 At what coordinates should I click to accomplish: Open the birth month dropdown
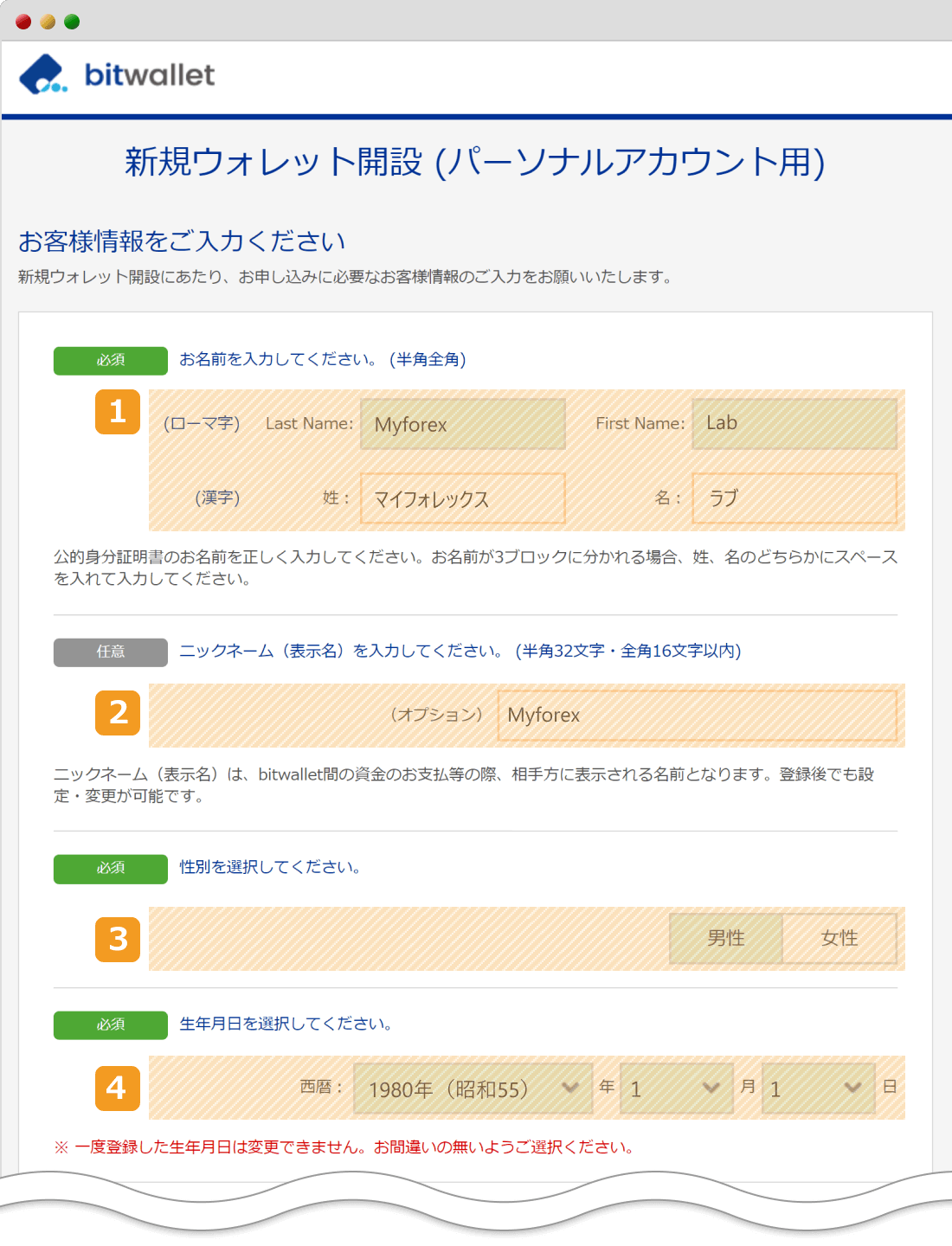(x=677, y=1089)
